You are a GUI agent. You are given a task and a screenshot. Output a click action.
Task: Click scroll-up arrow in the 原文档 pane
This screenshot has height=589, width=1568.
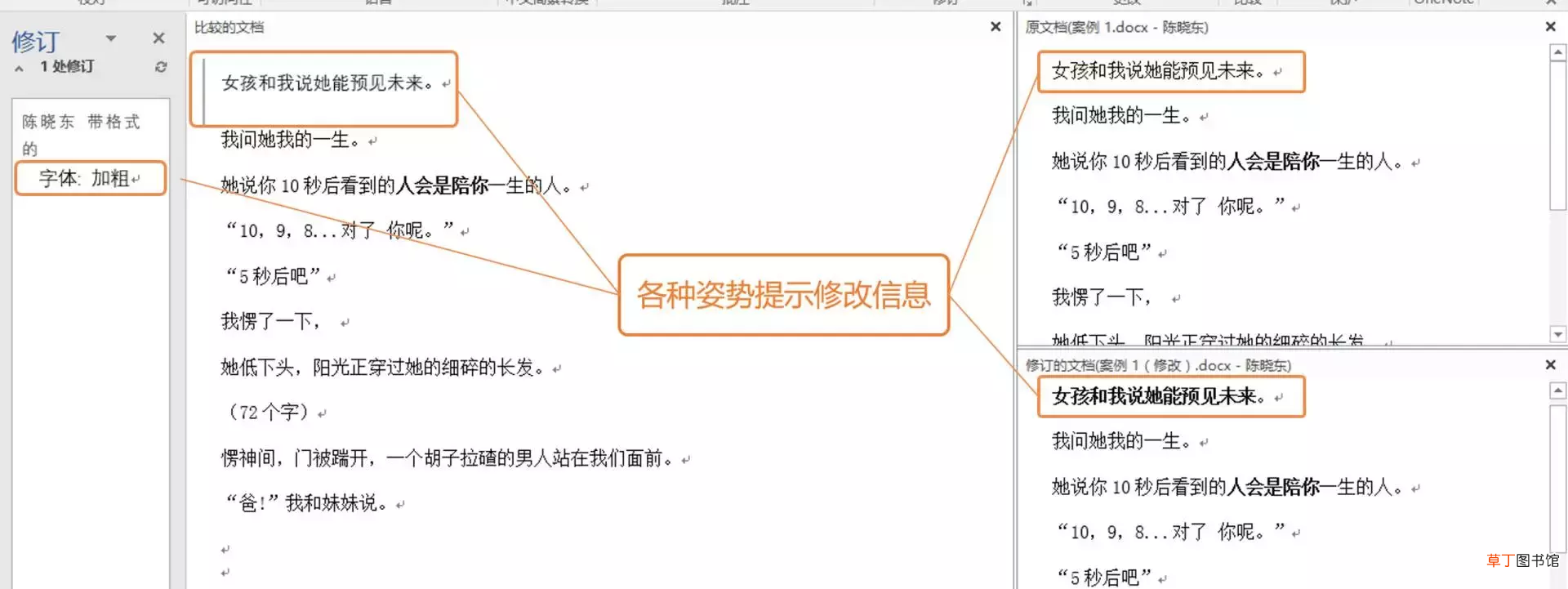[x=1557, y=53]
